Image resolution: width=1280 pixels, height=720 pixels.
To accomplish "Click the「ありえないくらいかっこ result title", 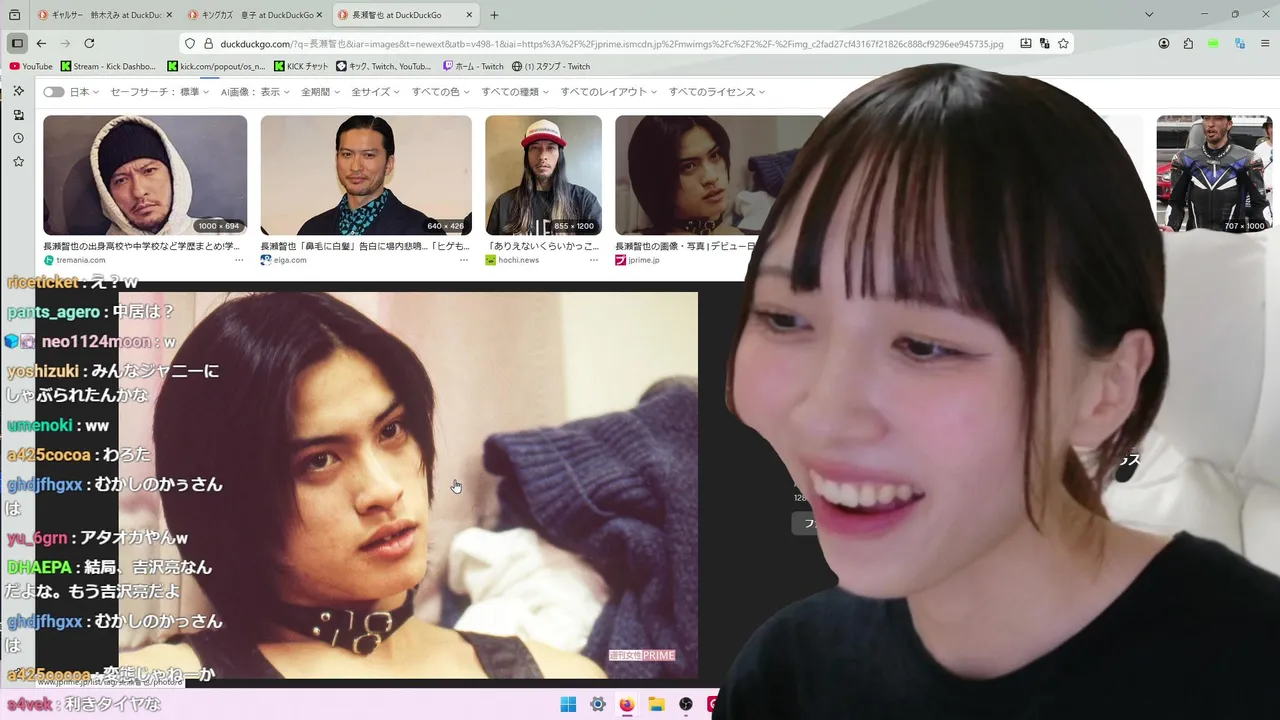I will (543, 246).
